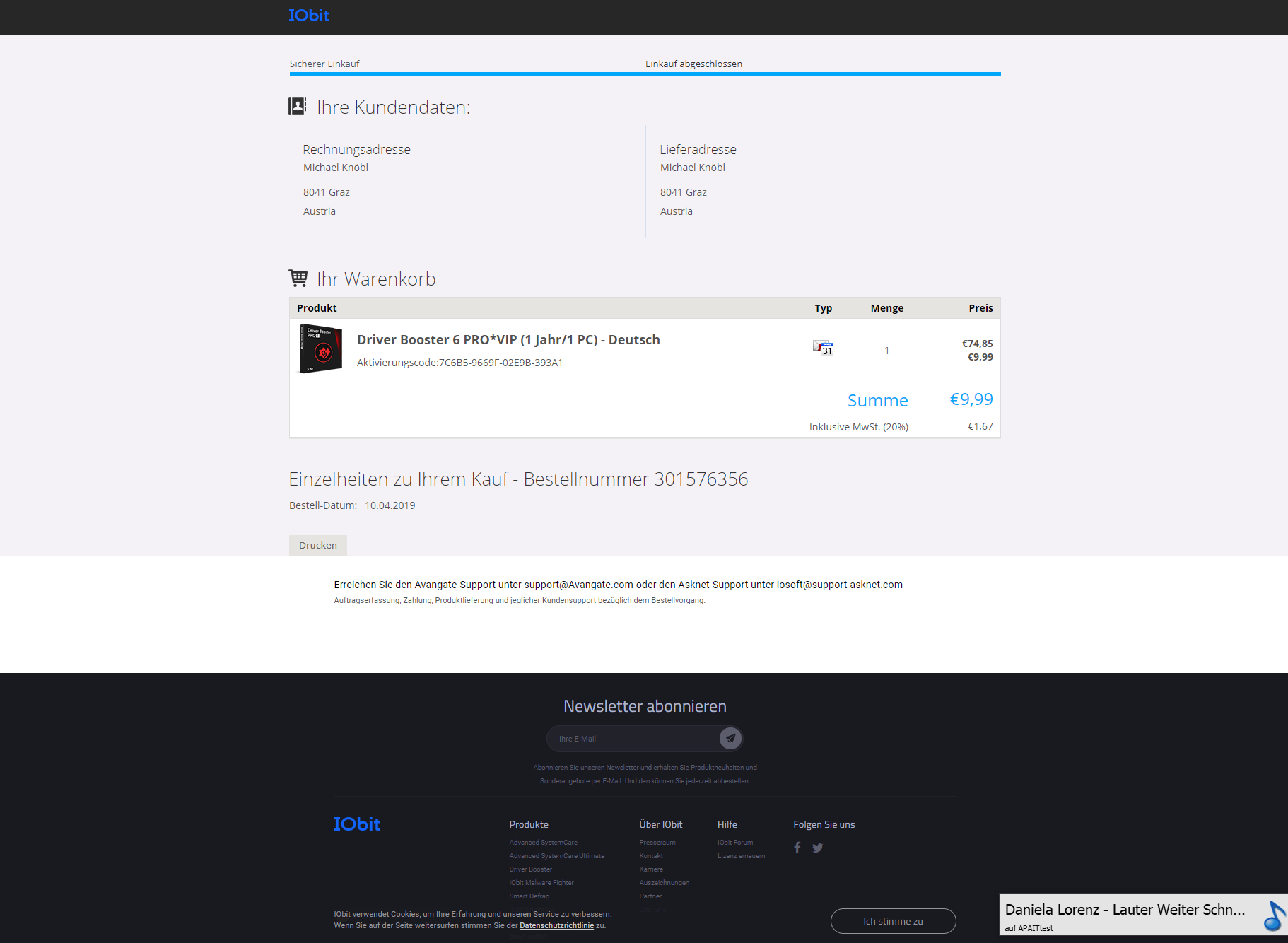Submit newsletter with paper-plane icon
The image size is (1288, 943).
[x=730, y=739]
